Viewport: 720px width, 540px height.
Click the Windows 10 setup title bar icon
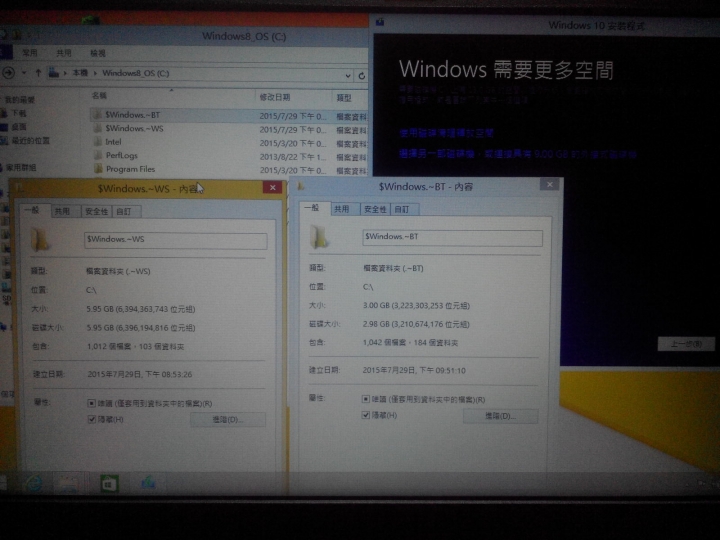pyautogui.click(x=380, y=22)
